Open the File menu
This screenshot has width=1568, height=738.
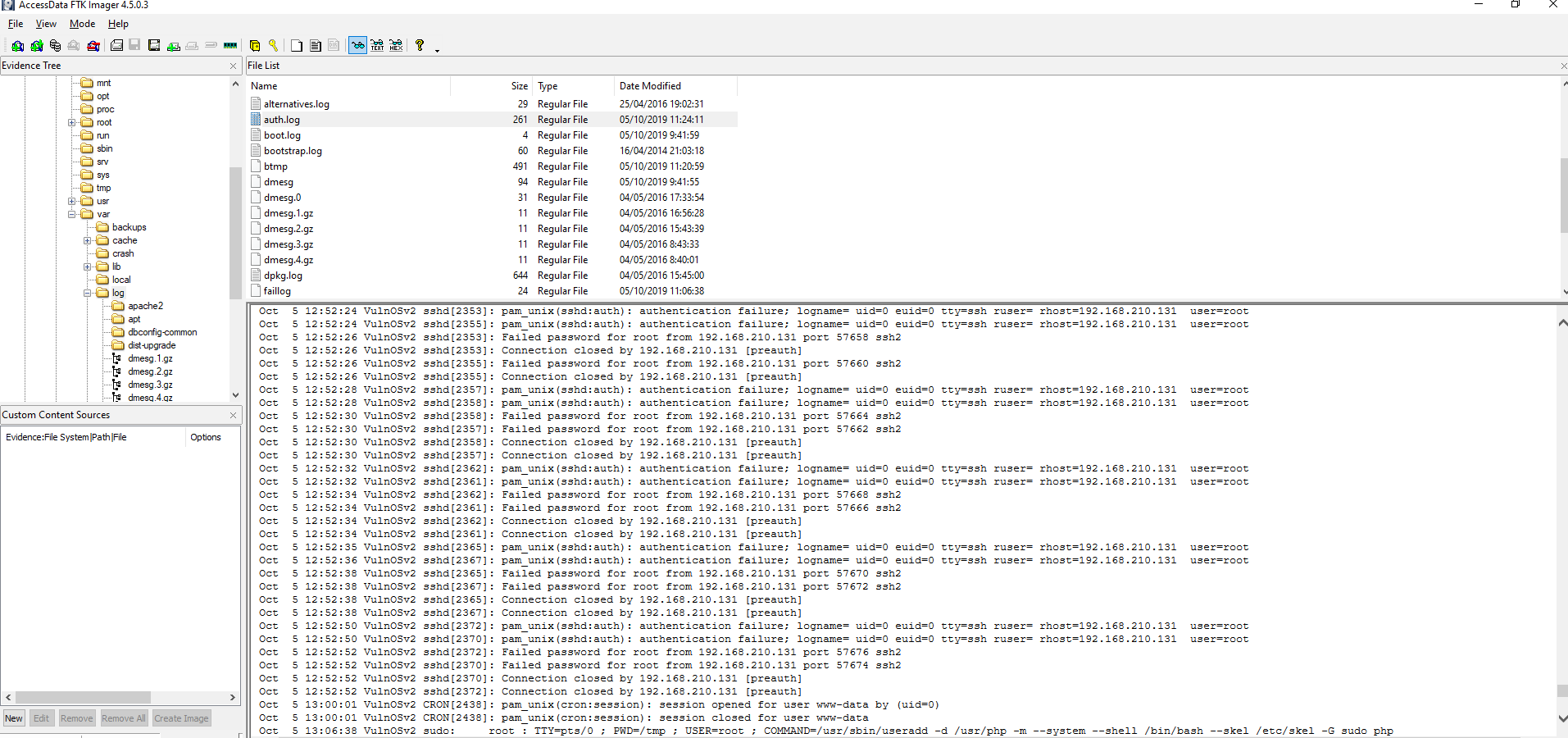[x=16, y=24]
